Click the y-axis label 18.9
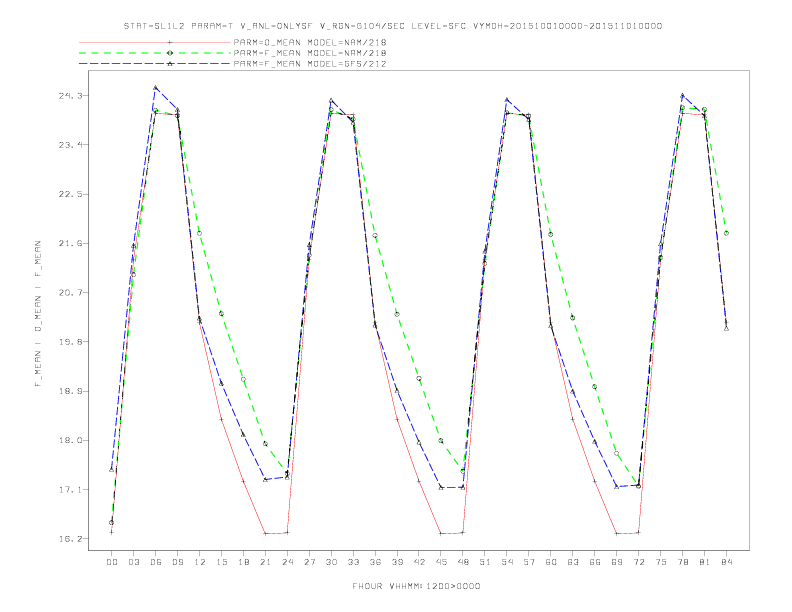 [70, 391]
